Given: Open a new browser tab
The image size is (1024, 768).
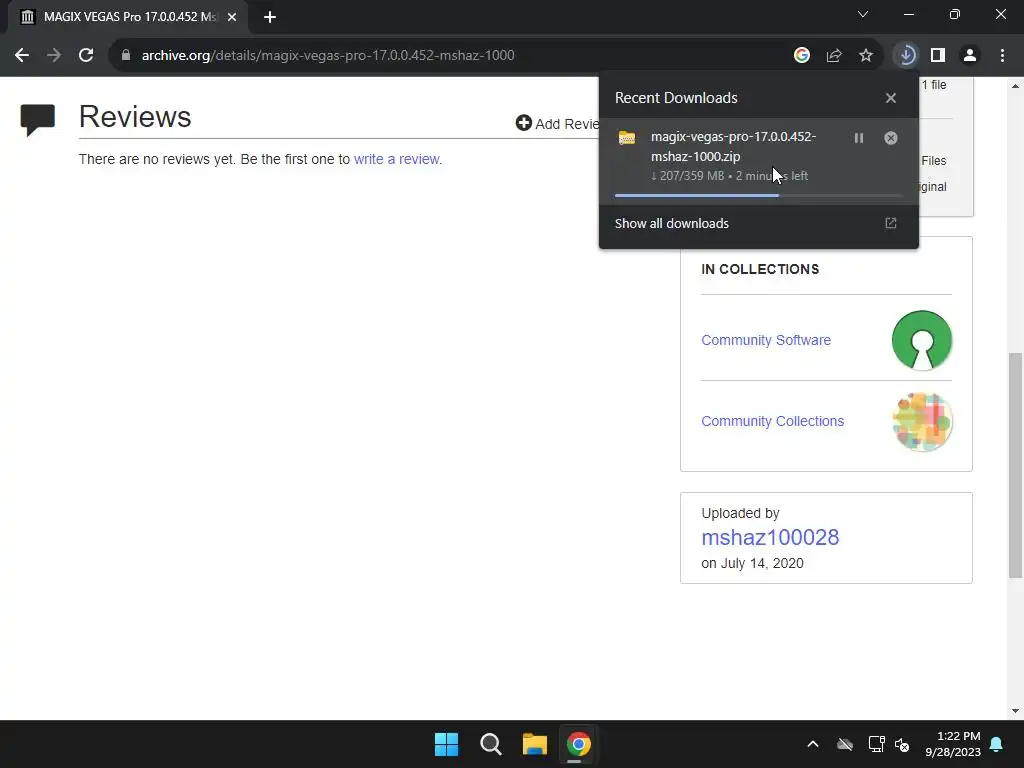Looking at the screenshot, I should 270,17.
